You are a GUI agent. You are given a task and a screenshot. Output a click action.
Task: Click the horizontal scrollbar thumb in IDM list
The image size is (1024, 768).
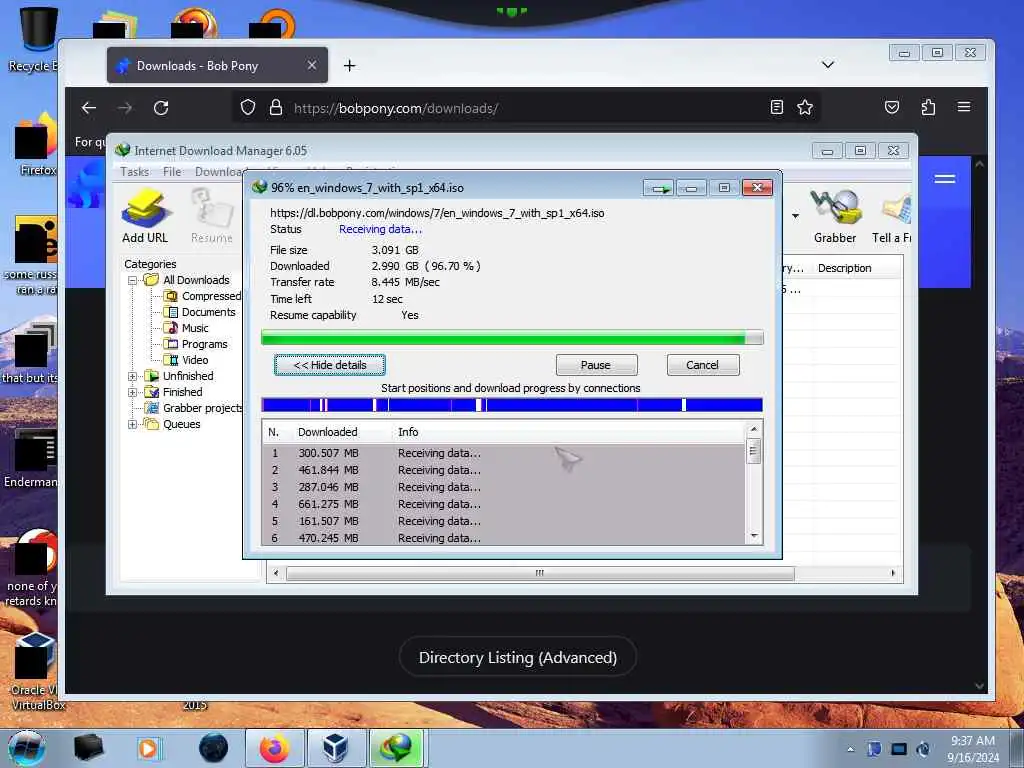[540, 573]
